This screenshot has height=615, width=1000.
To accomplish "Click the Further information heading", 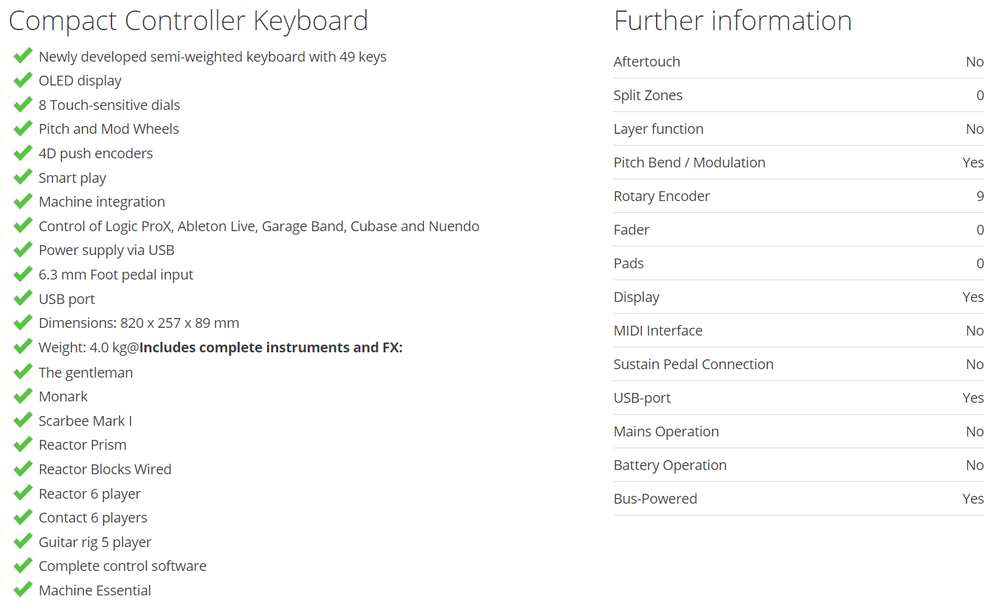I will pos(733,21).
